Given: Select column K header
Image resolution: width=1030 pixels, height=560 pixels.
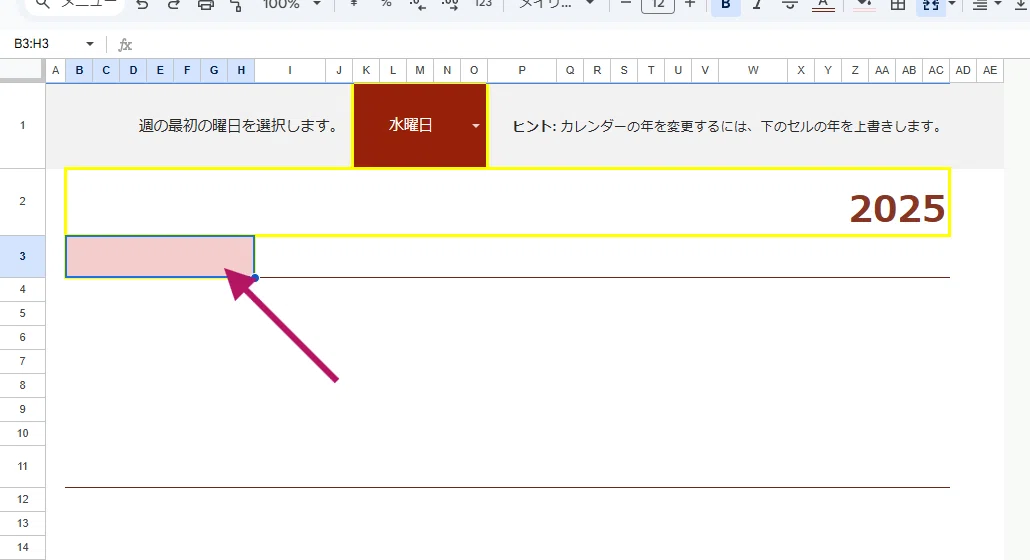Looking at the screenshot, I should (x=366, y=70).
